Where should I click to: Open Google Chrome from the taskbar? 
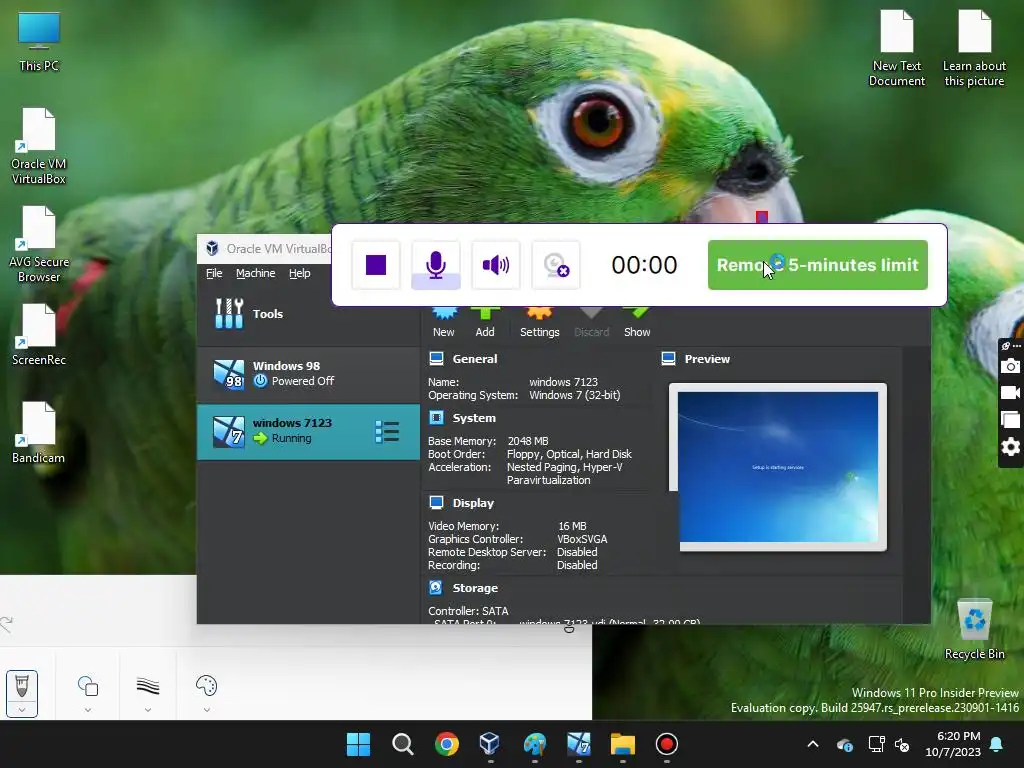coord(447,744)
